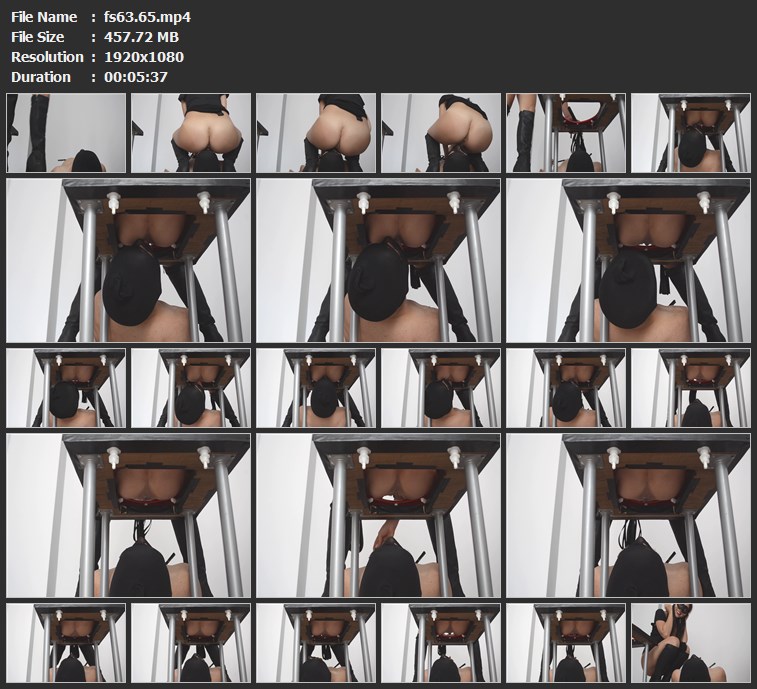Select the File Name label
Image resolution: width=757 pixels, height=689 pixels.
click(x=43, y=17)
